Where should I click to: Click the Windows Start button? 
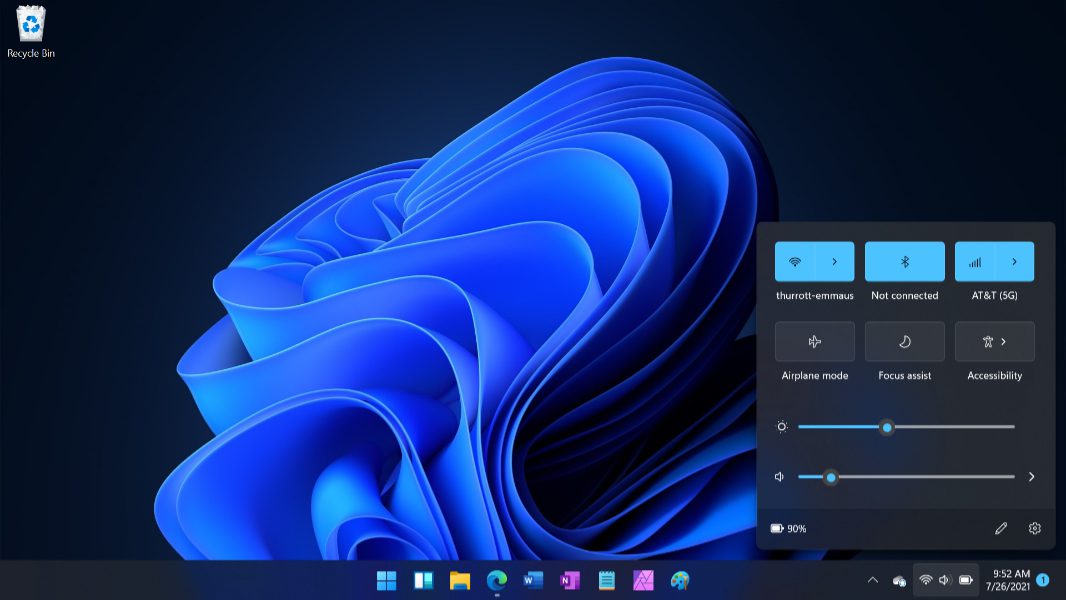[386, 580]
